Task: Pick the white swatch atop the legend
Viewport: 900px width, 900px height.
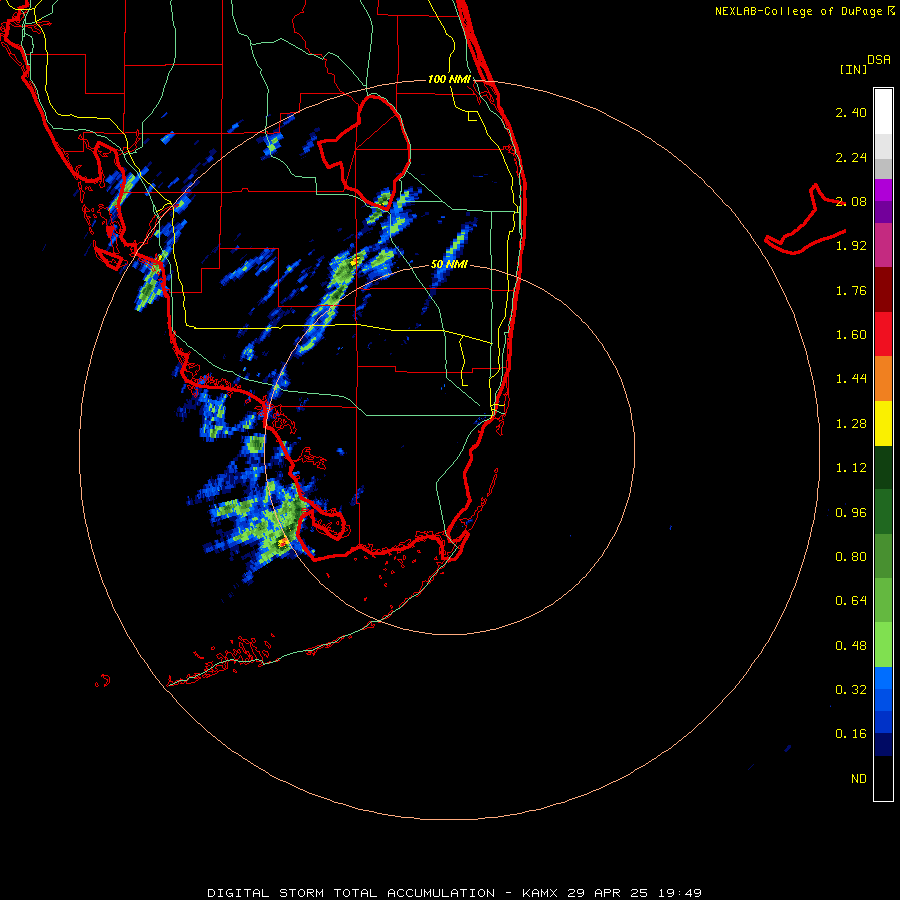Action: 883,111
